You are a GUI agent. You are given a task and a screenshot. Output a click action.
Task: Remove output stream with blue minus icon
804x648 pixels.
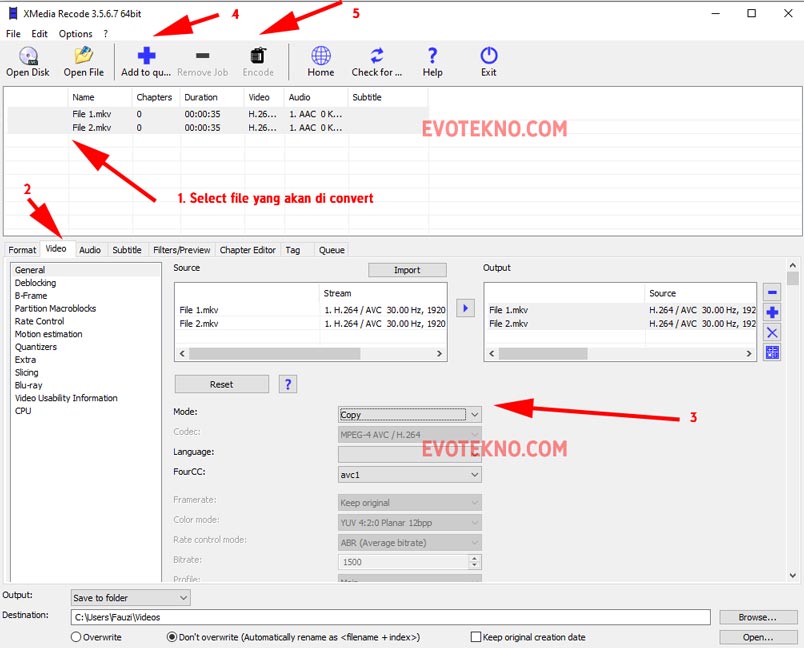coord(771,292)
